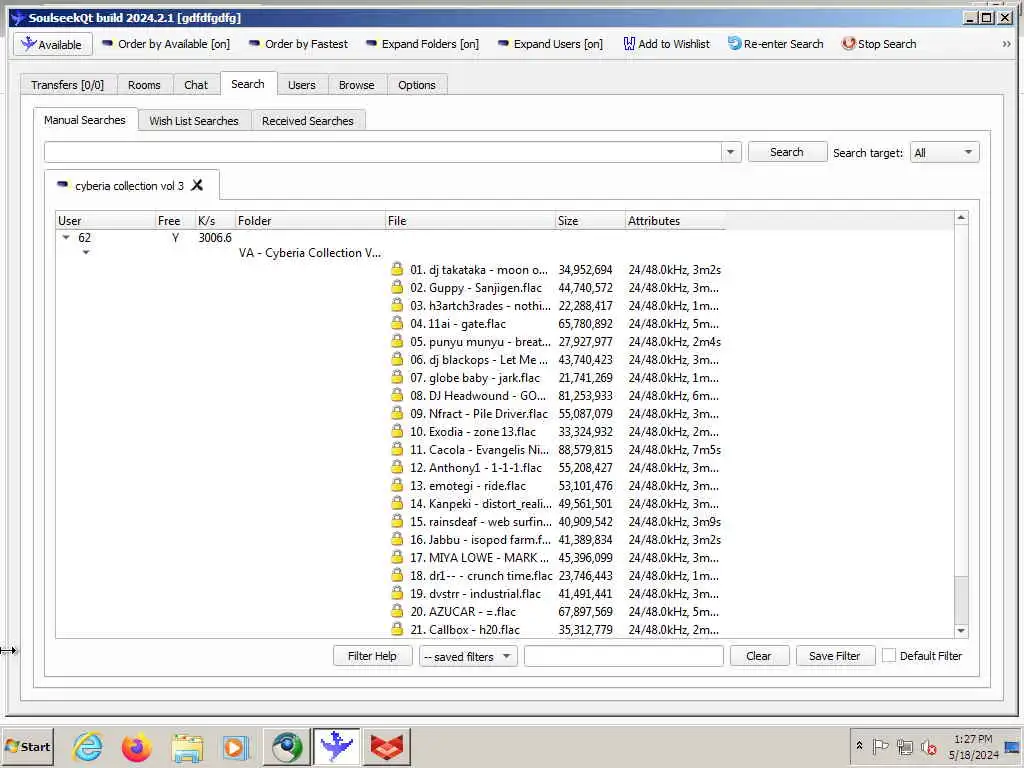Click the Search button
This screenshot has width=1024, height=768.
(787, 152)
